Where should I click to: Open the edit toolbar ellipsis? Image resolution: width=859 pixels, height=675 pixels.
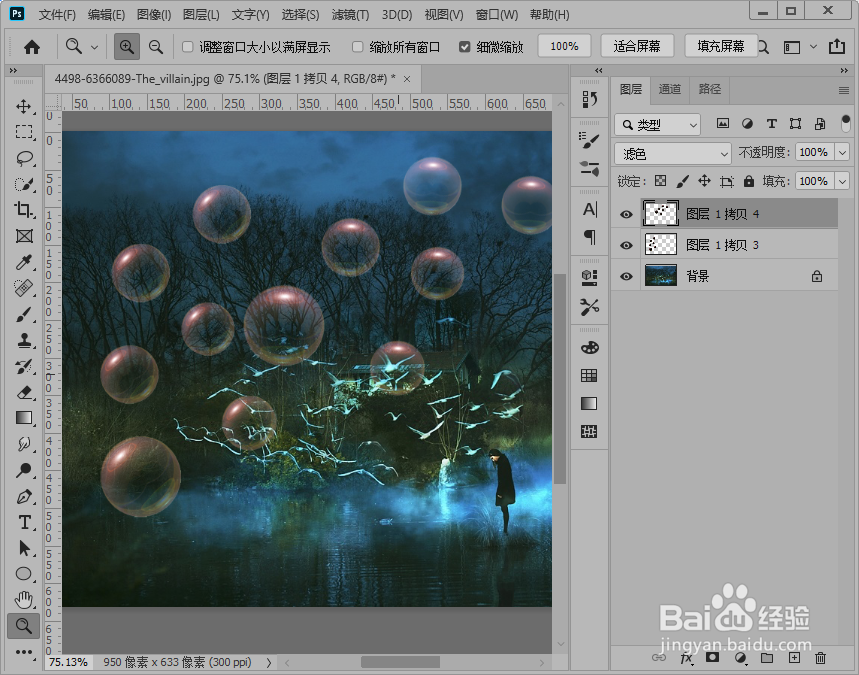tap(24, 652)
